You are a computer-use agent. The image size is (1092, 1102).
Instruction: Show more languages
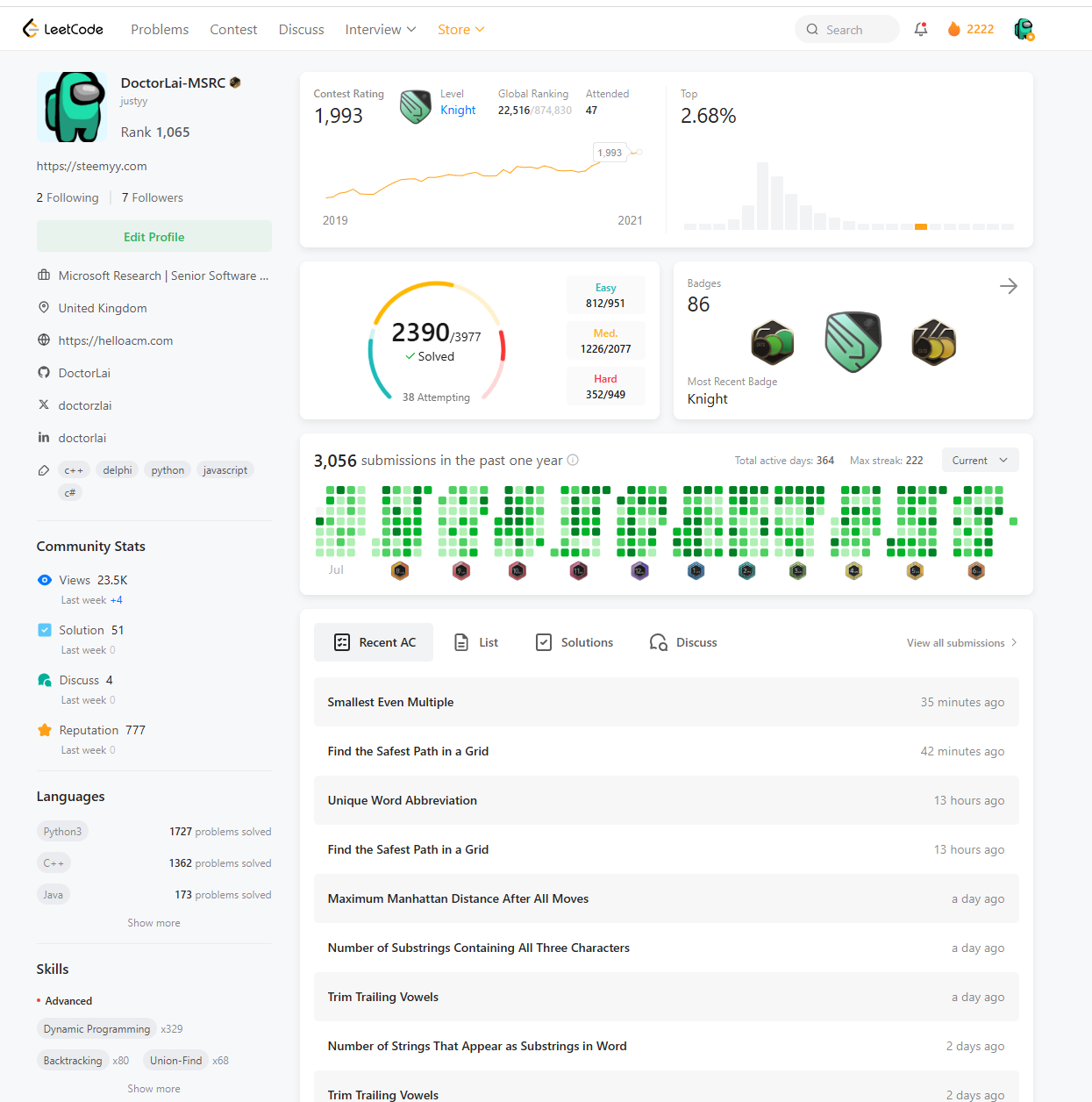tap(154, 922)
